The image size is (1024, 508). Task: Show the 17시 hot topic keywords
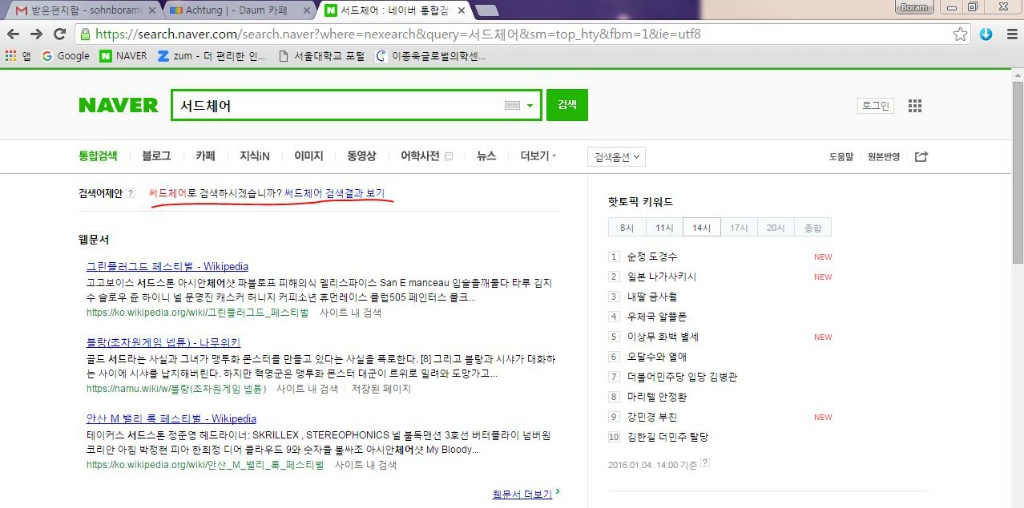[x=739, y=227]
